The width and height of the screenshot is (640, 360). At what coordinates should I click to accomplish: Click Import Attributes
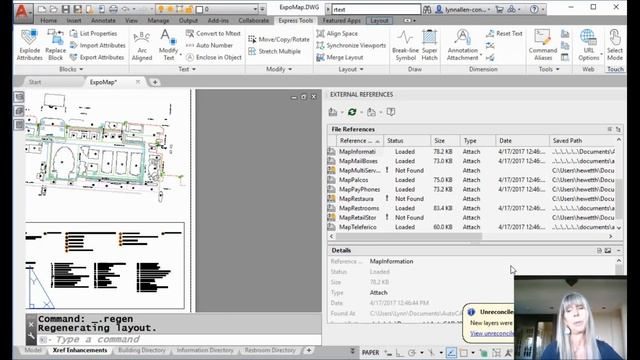(97, 45)
